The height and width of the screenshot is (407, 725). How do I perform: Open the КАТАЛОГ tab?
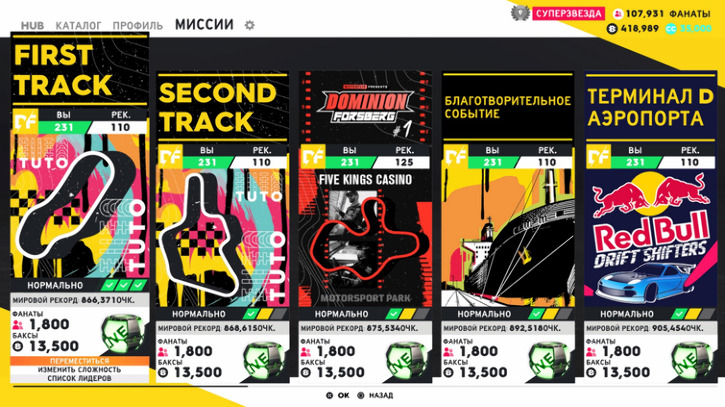[78, 26]
